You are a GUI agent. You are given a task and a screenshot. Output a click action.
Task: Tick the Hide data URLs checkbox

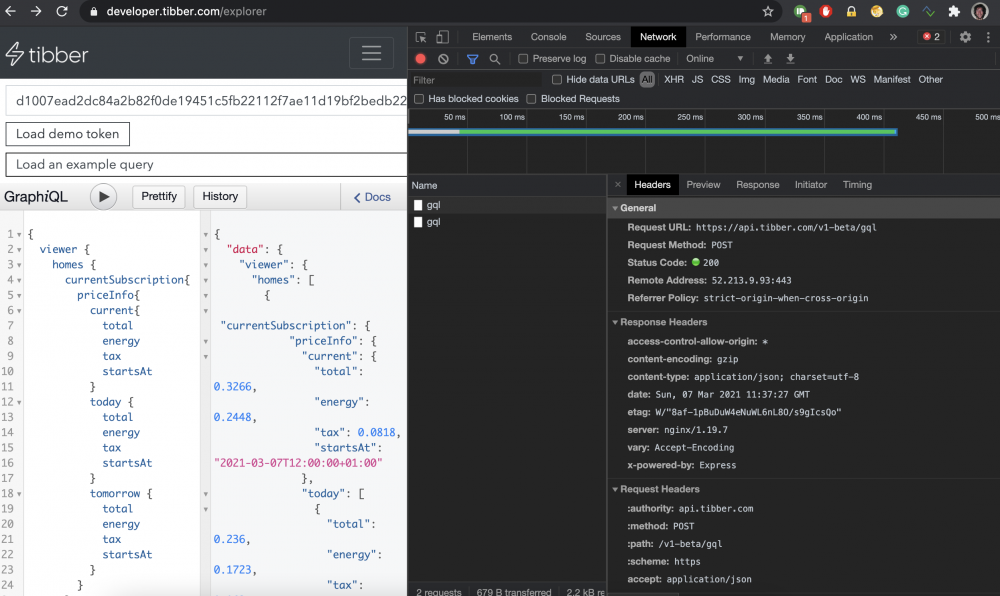[x=557, y=80]
